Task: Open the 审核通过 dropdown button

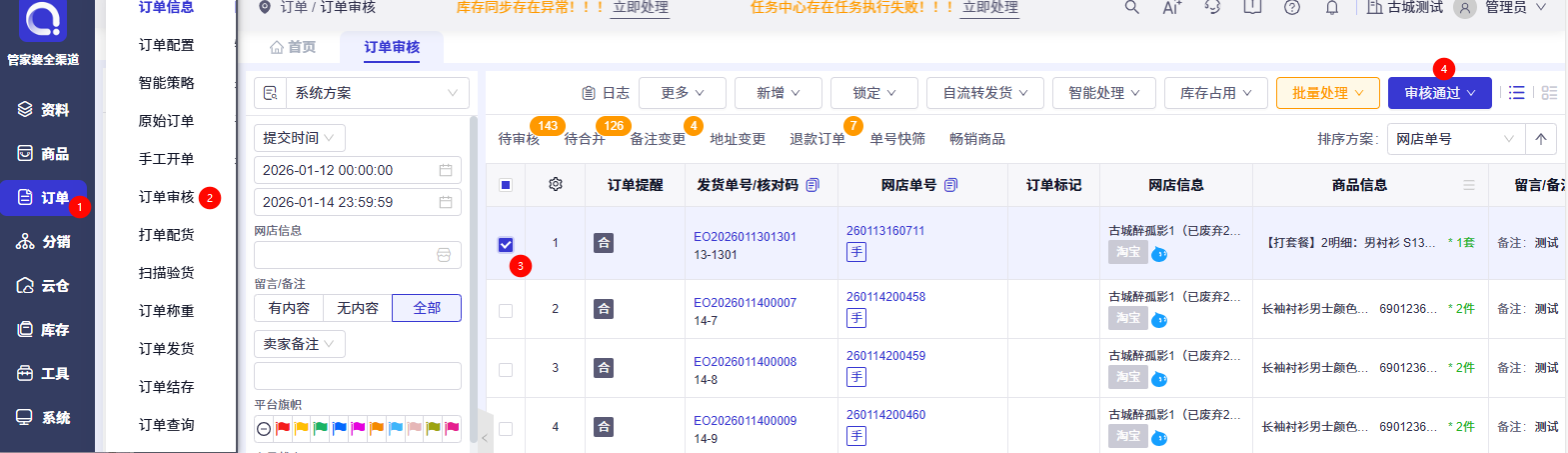Action: pyautogui.click(x=1440, y=93)
